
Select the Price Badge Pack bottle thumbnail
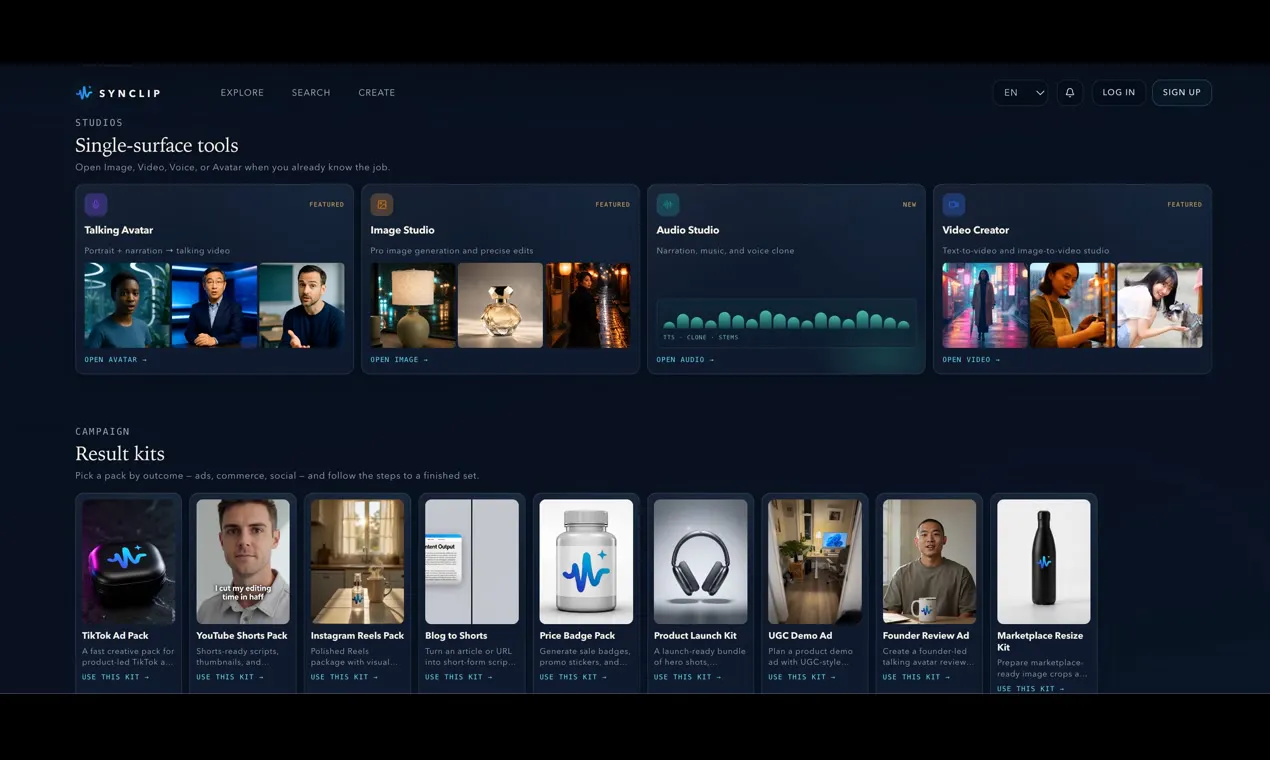(586, 562)
